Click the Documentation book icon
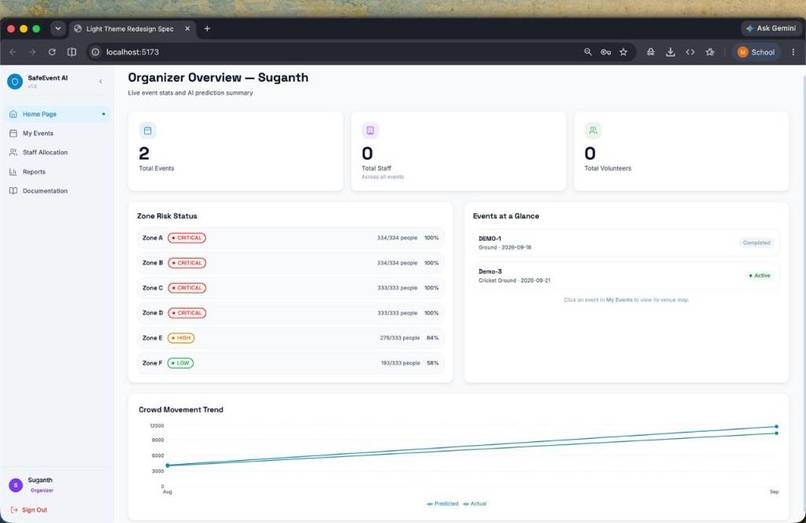 tap(13, 191)
